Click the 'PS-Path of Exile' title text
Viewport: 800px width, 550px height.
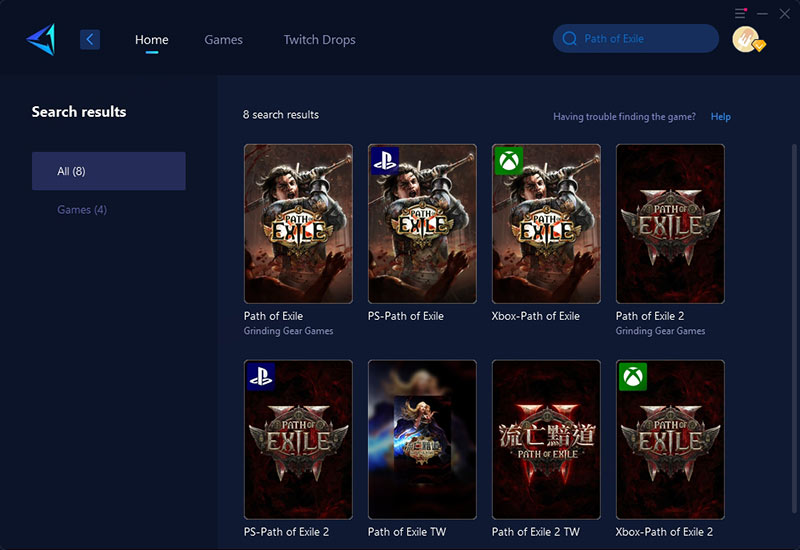[x=406, y=316]
